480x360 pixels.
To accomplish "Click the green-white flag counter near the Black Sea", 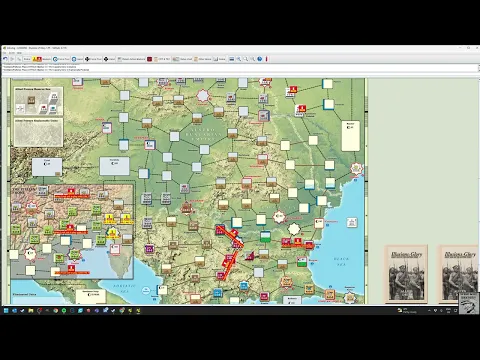I will (302, 262).
